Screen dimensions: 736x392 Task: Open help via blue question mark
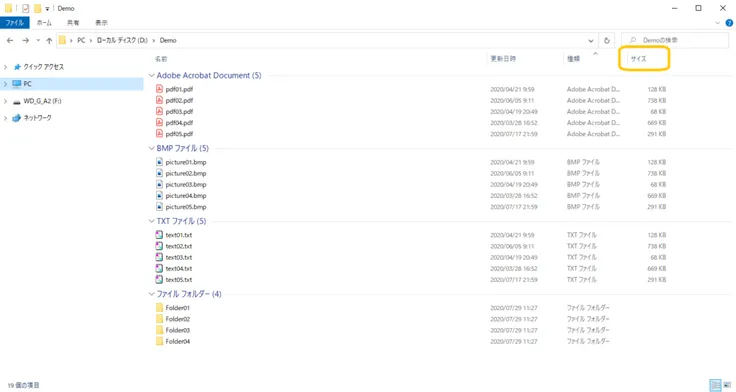pyautogui.click(x=729, y=23)
